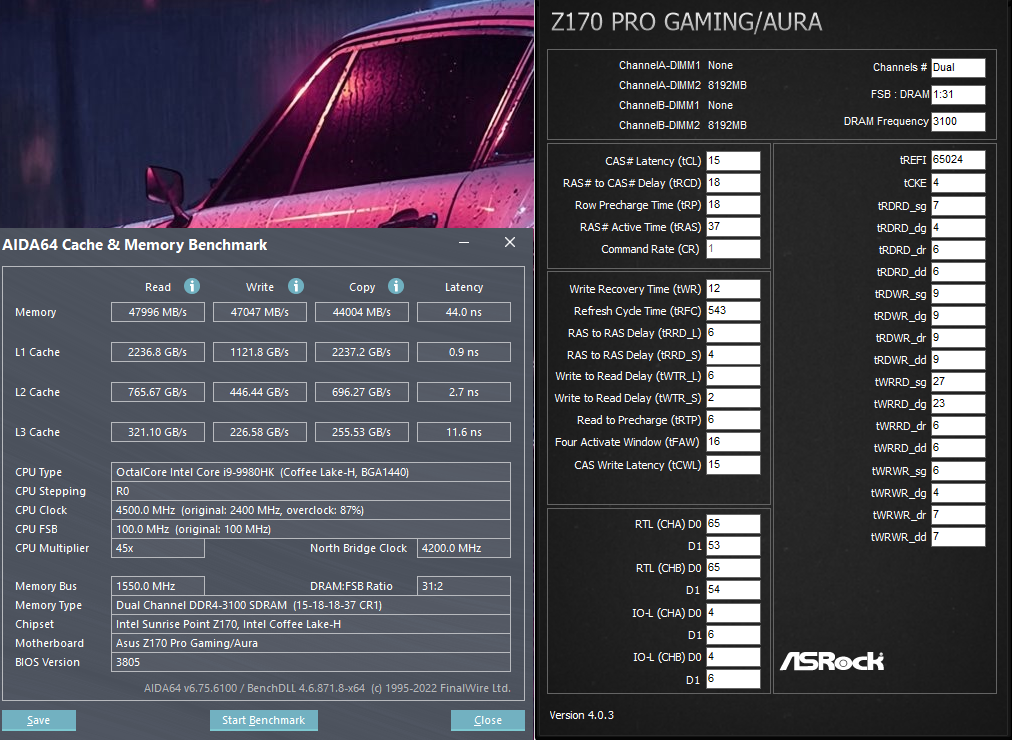
Task: Select L2 Cache Read 765.67 GB/s
Action: click(x=157, y=392)
